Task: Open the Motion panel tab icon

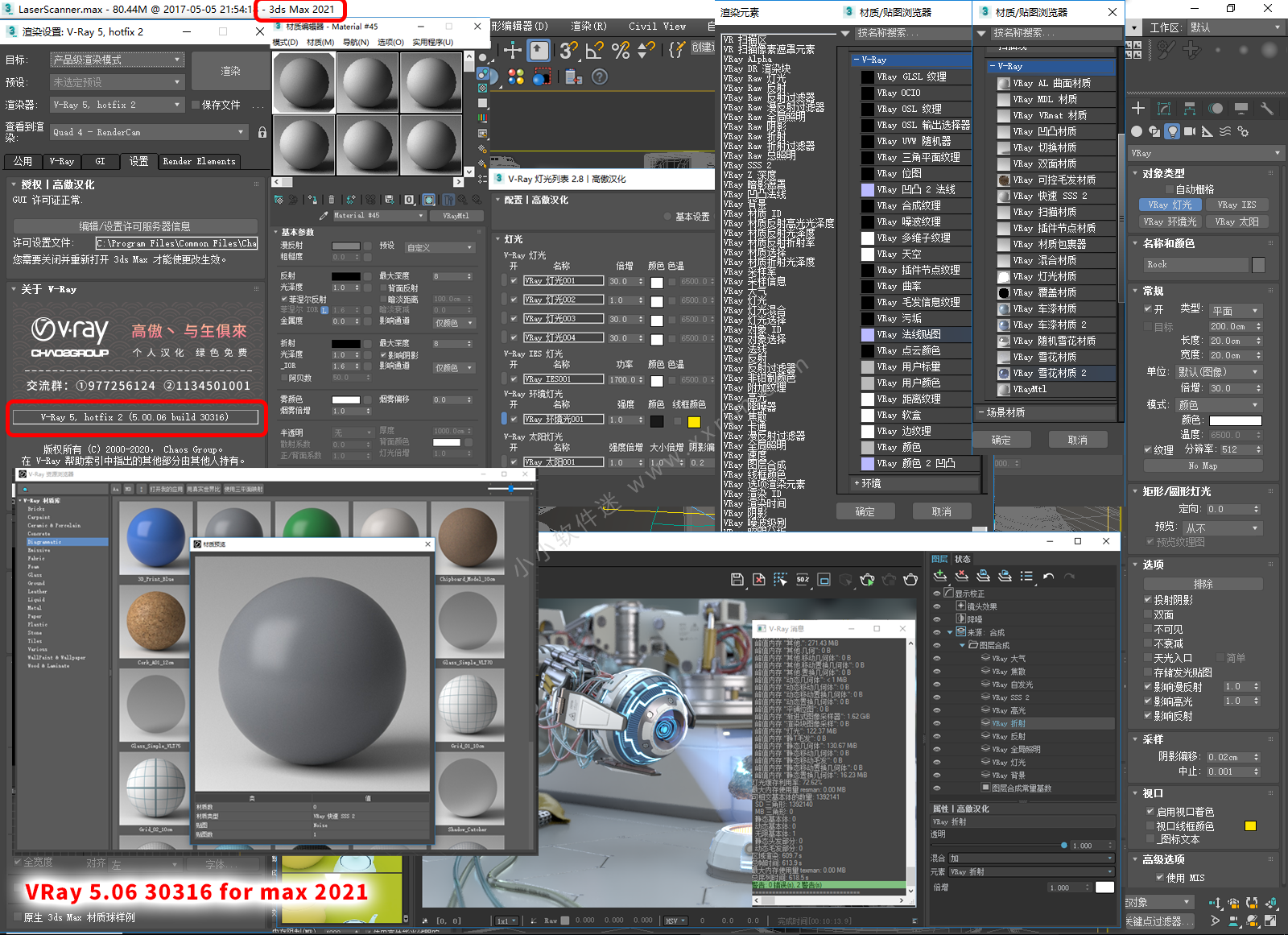Action: tap(1216, 108)
